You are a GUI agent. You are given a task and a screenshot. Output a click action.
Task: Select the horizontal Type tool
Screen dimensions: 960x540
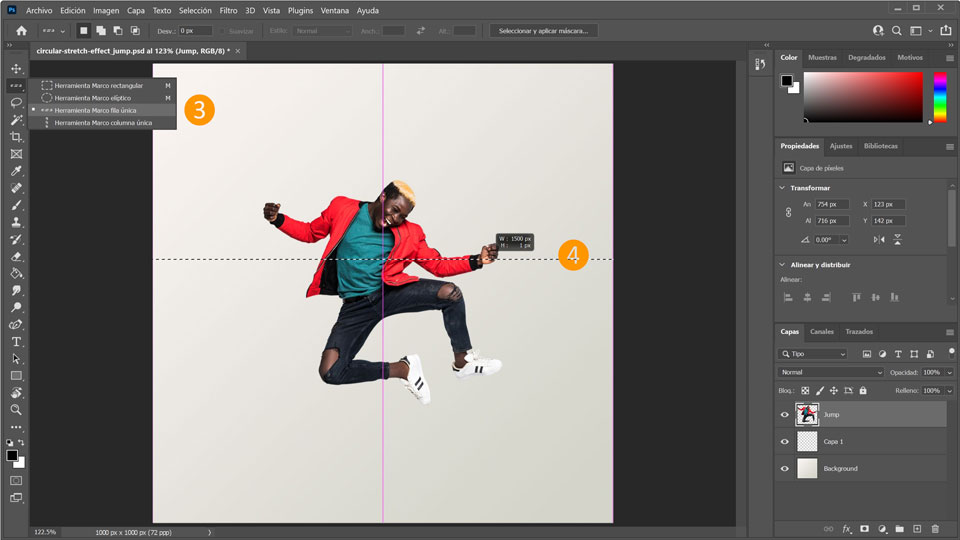point(16,341)
